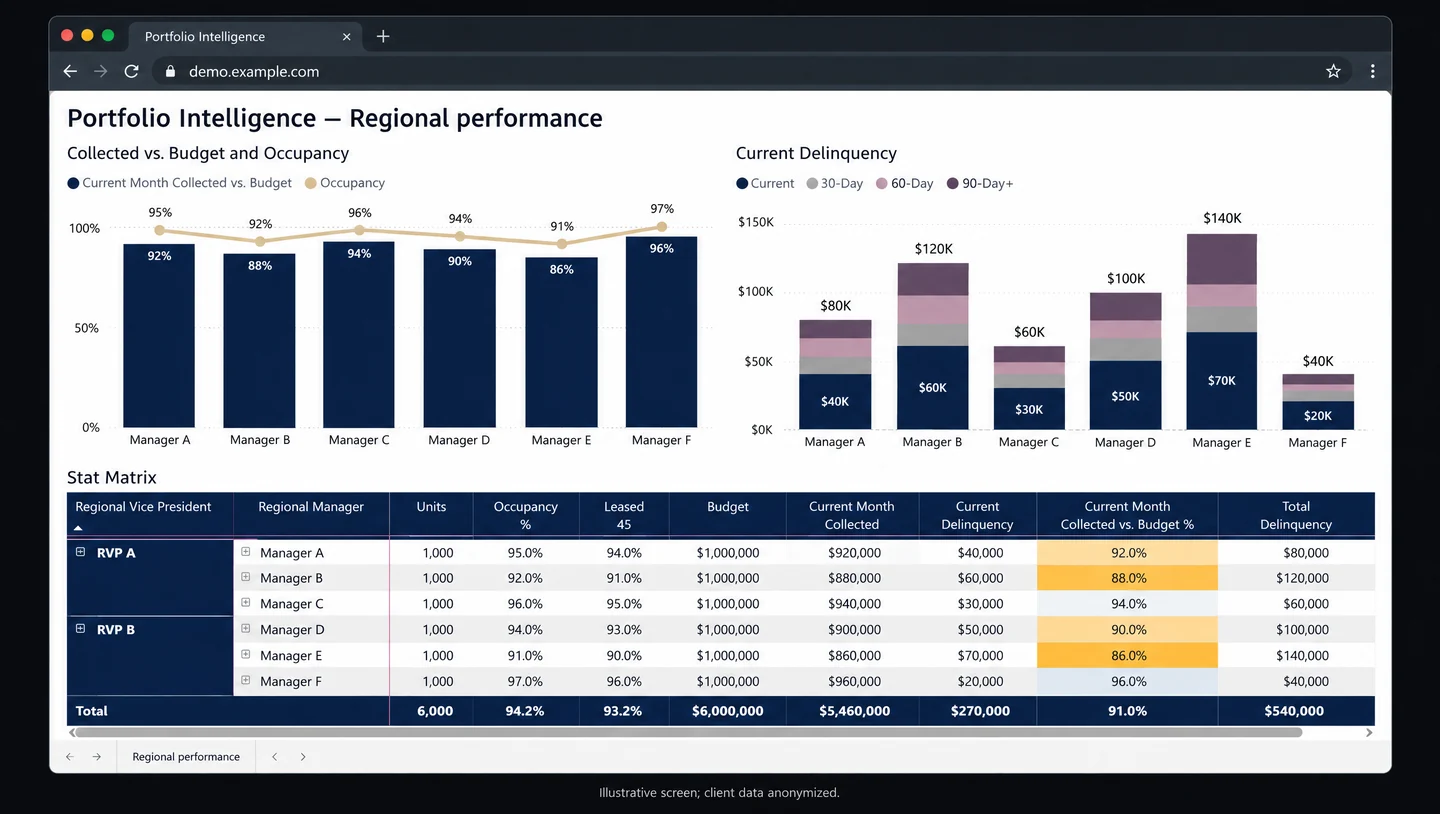Expand the Manager E row

245,654
